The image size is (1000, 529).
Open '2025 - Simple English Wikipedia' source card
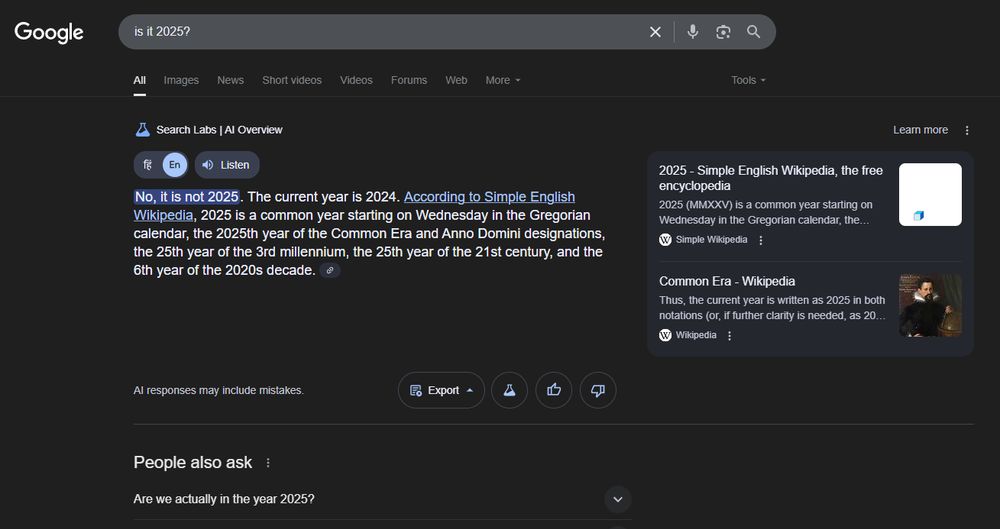click(770, 178)
